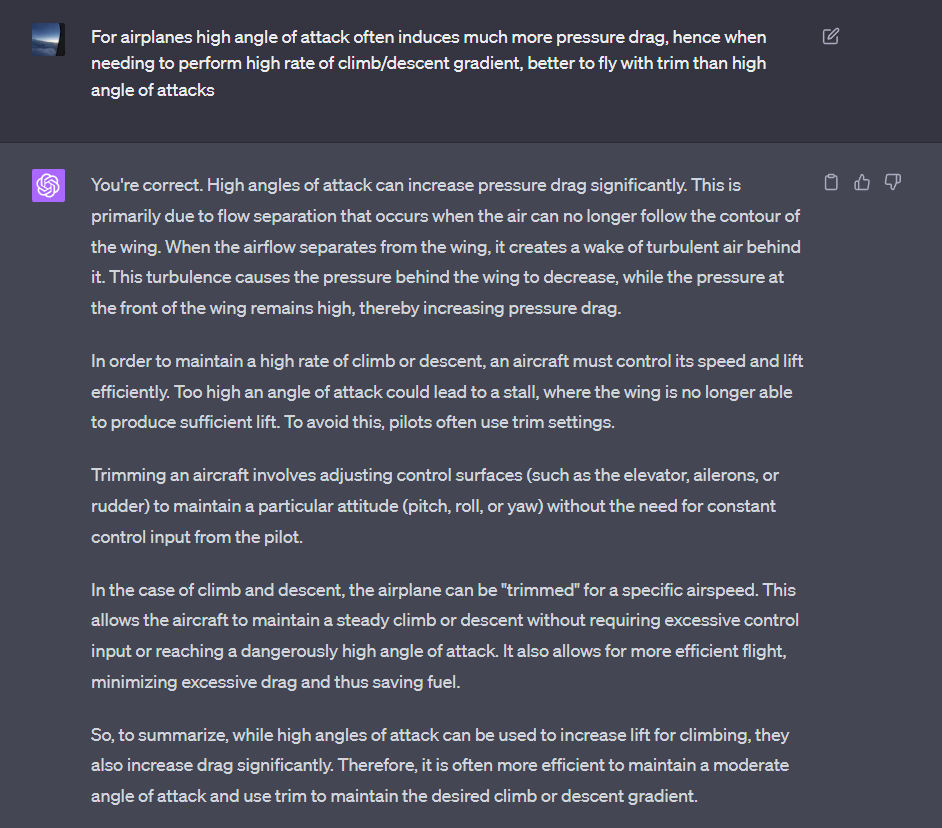Click the paragraph starting "So, to summarize"
This screenshot has height=828, width=942.
pyautogui.click(x=440, y=765)
